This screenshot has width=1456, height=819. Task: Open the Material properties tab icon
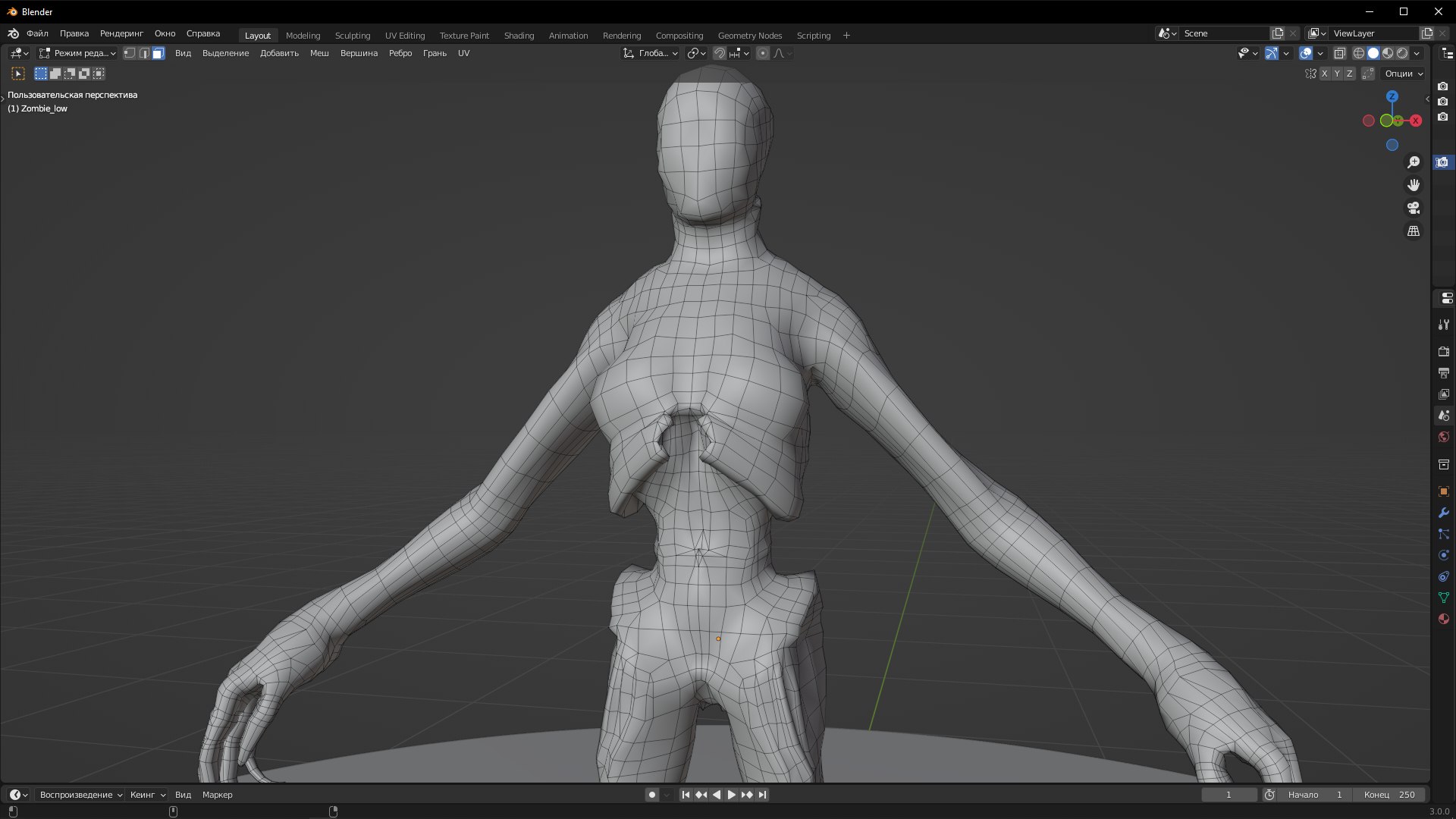tap(1444, 619)
